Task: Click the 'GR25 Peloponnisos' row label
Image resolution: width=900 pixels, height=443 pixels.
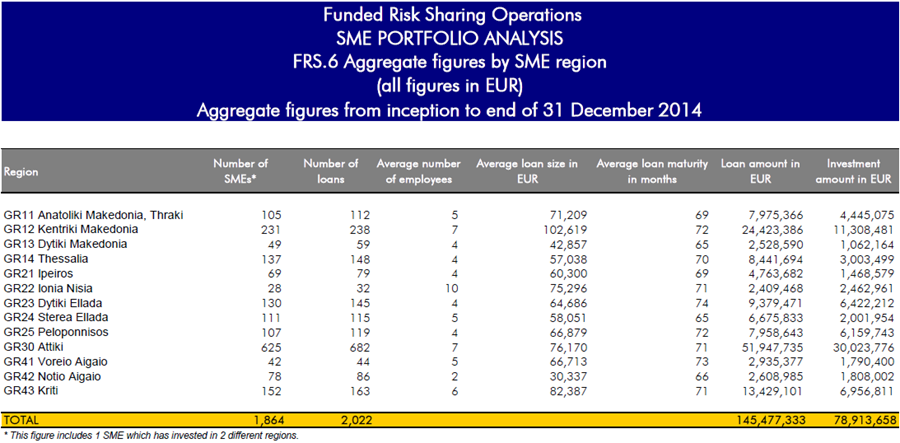Action: pyautogui.click(x=56, y=332)
